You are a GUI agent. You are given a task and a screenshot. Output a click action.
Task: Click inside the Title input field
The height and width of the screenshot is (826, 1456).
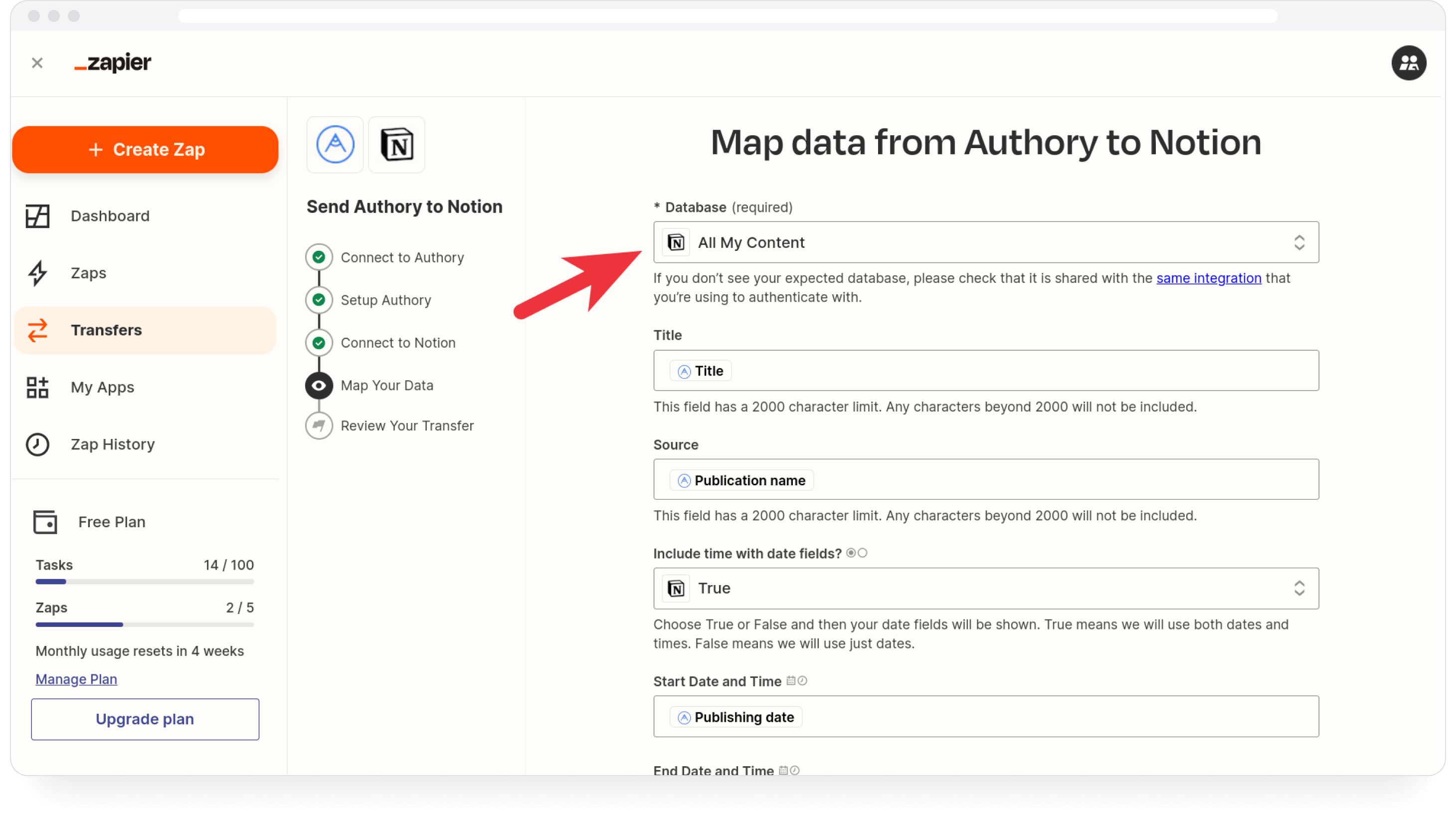click(986, 371)
